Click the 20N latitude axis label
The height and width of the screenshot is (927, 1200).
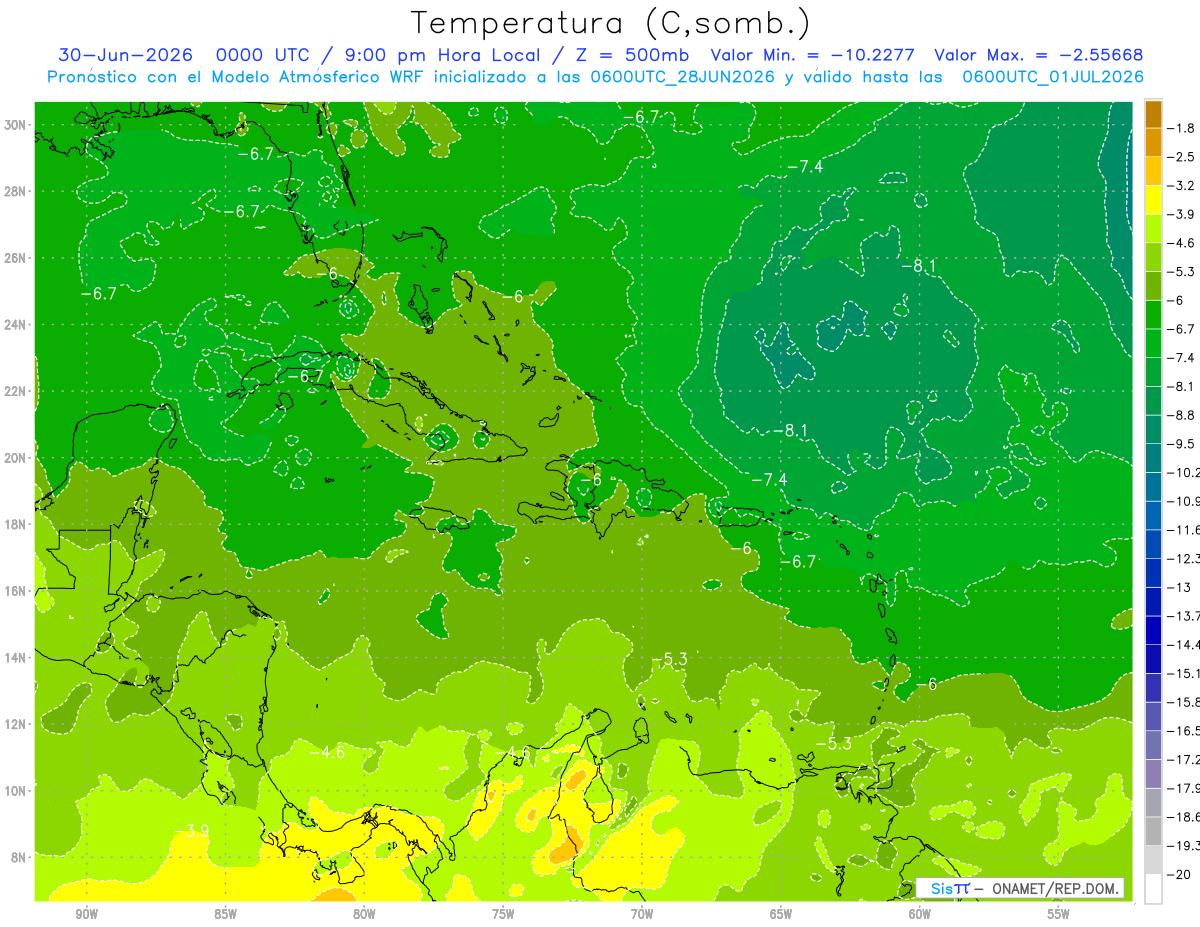point(17,458)
